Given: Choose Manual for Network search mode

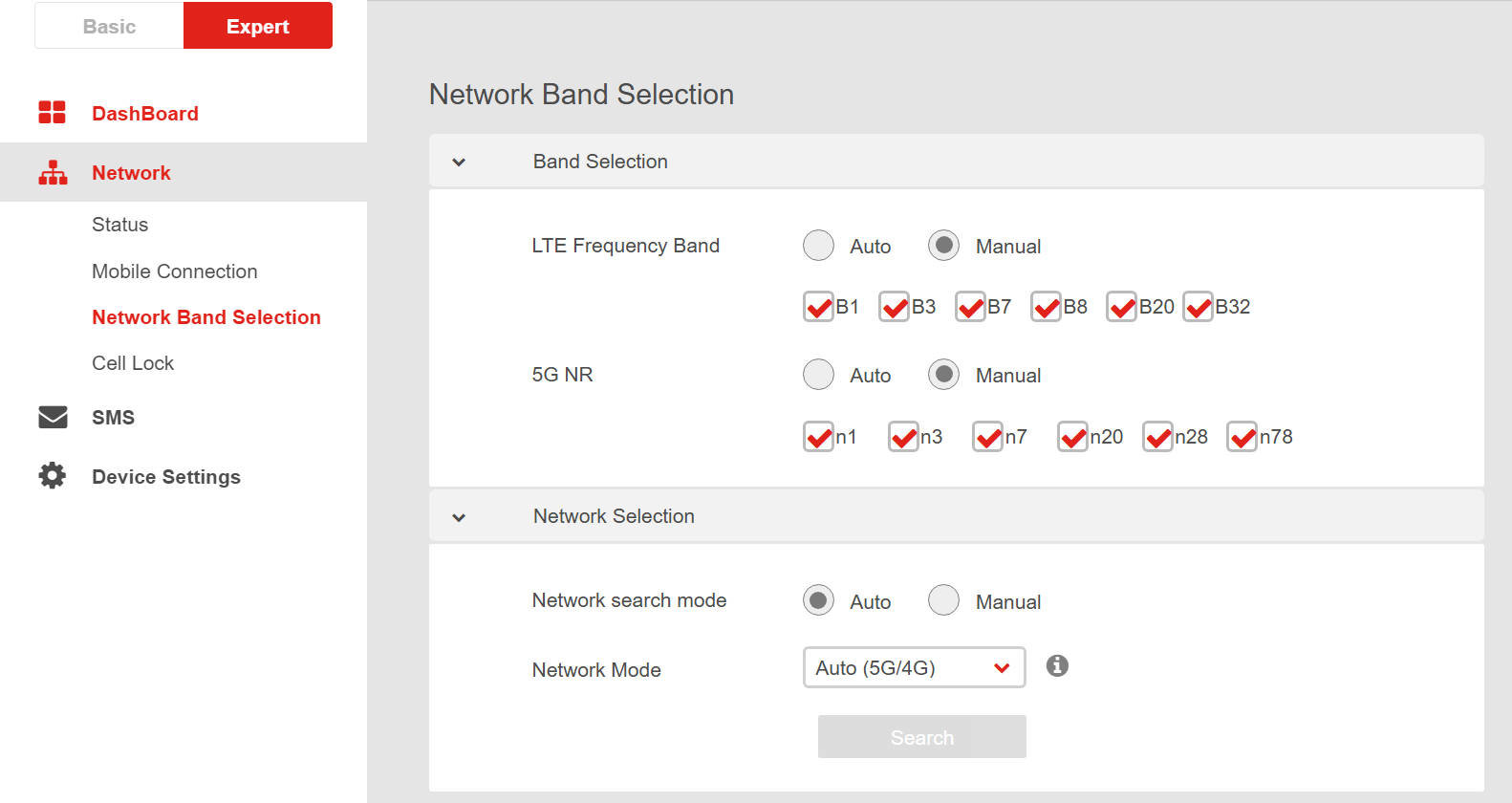Looking at the screenshot, I should (x=943, y=600).
